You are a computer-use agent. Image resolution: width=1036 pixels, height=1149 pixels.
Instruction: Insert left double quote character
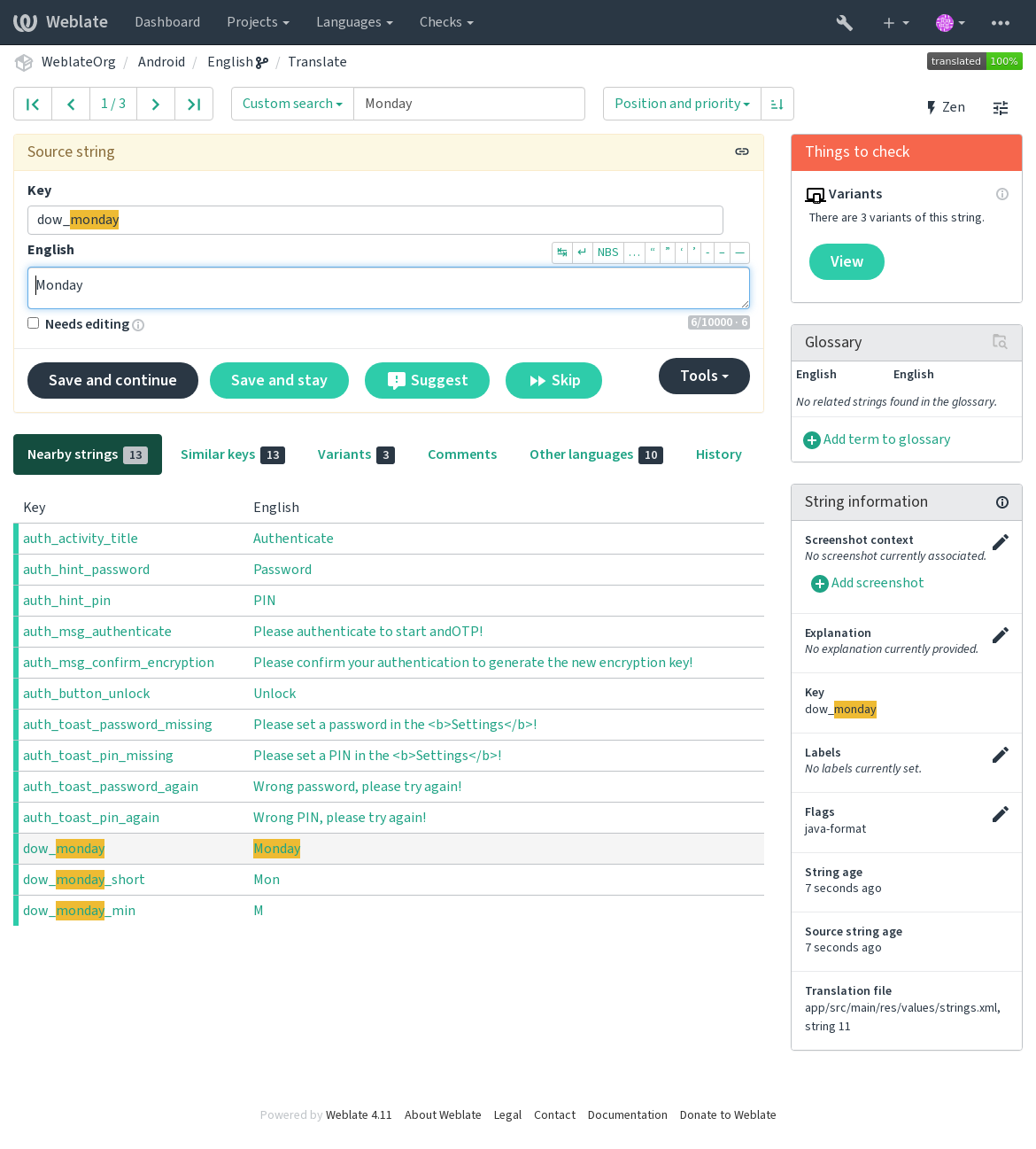pos(653,252)
